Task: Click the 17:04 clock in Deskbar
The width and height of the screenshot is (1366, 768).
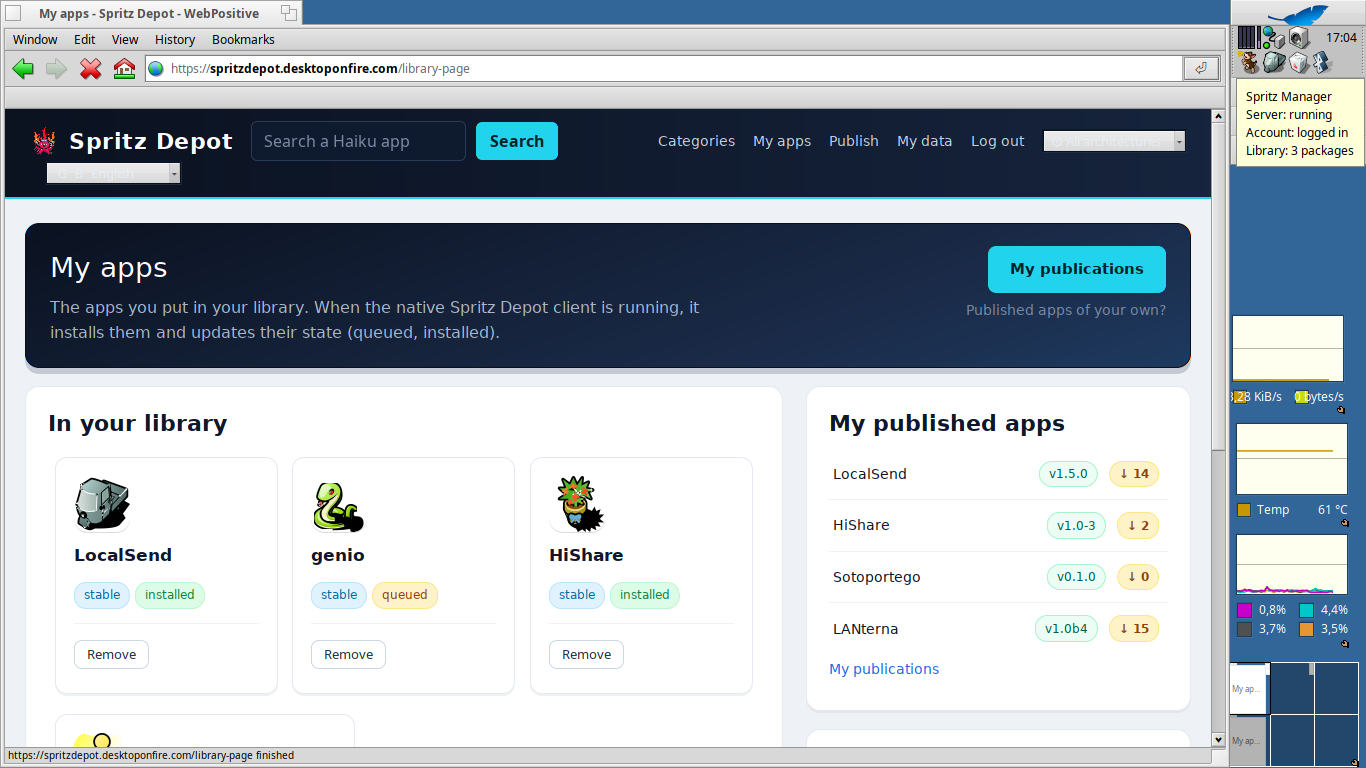Action: [1341, 38]
